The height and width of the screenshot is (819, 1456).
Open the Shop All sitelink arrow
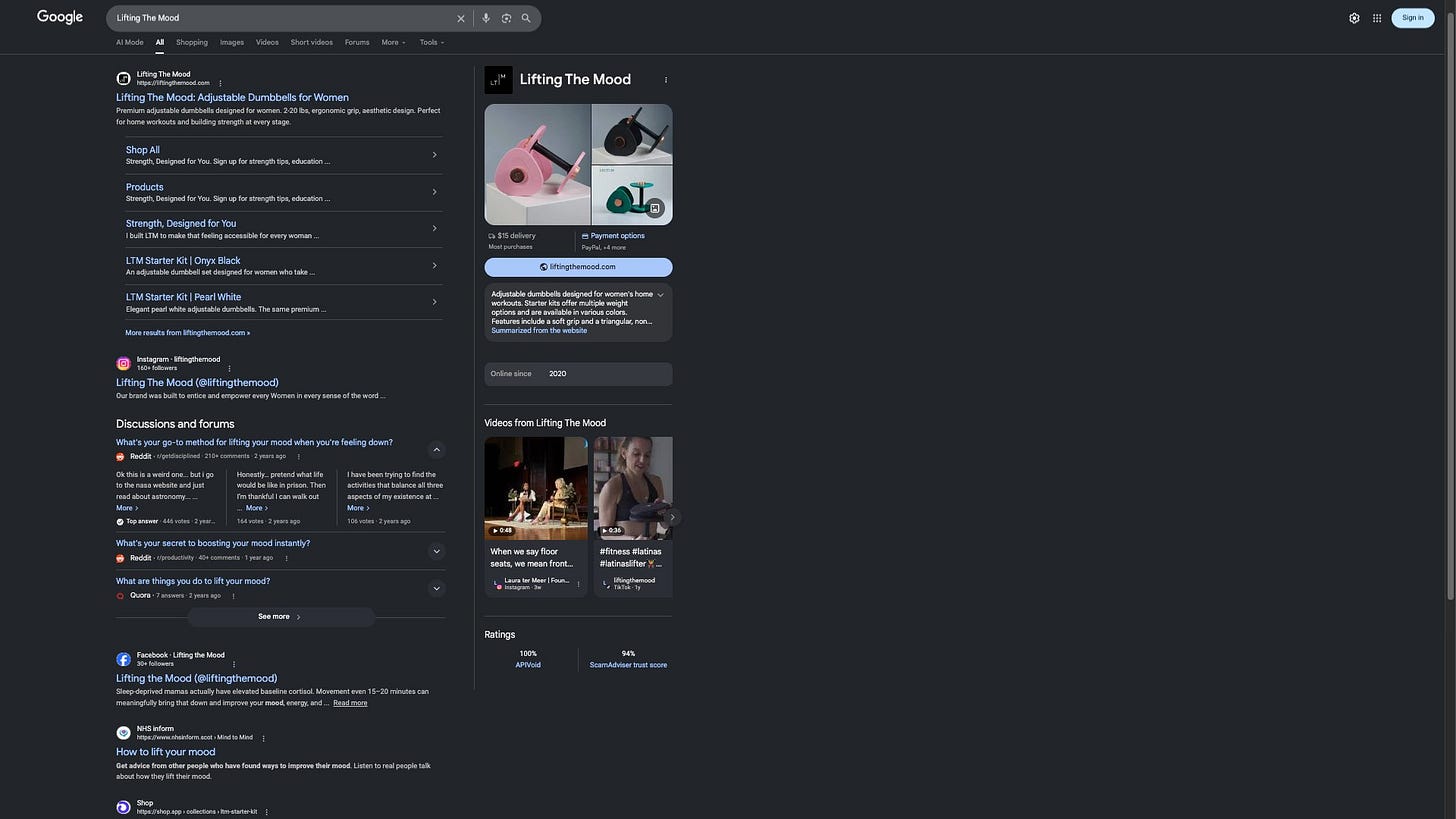(x=434, y=155)
